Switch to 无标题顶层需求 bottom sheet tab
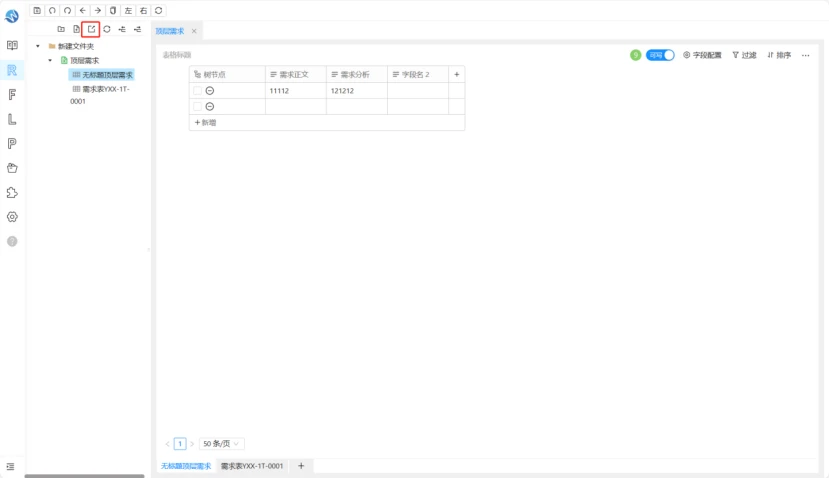 [186, 466]
